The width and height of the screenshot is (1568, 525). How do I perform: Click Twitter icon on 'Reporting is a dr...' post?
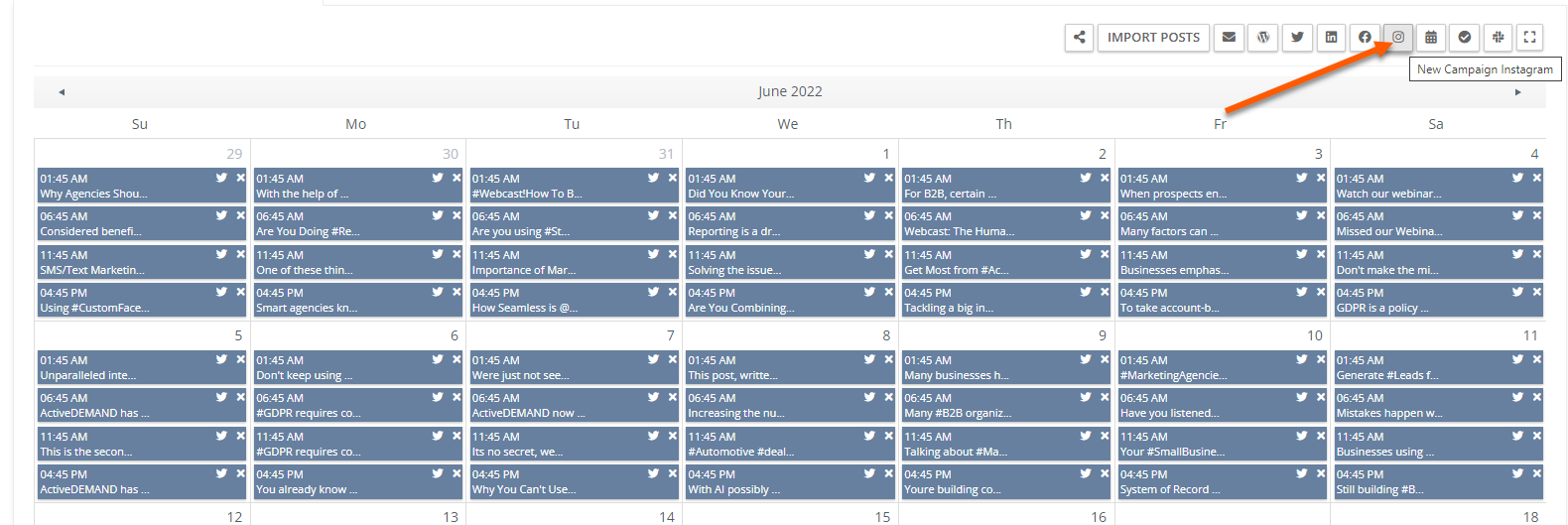(x=870, y=215)
